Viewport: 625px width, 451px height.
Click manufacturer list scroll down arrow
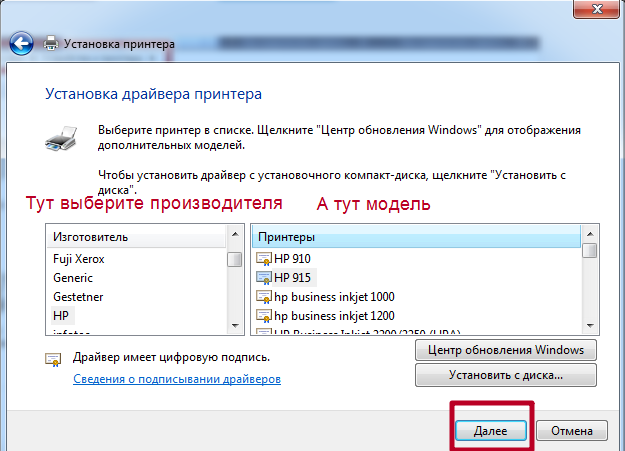pos(235,326)
